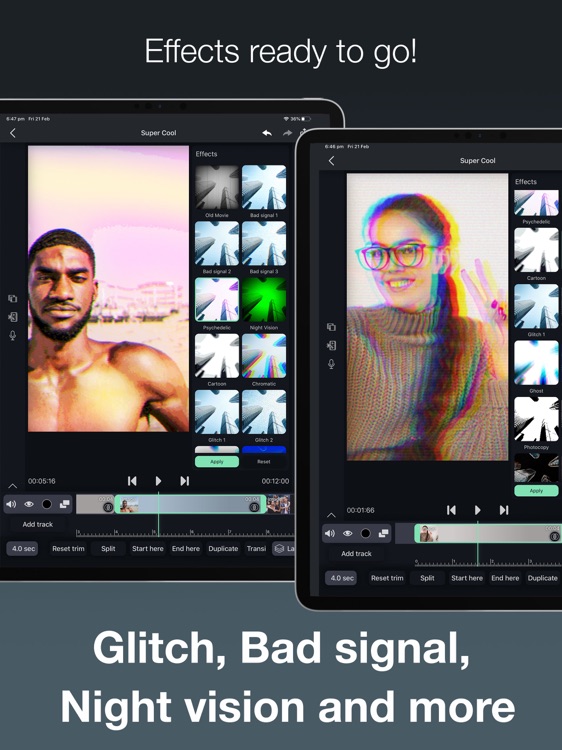562x750 pixels.
Task: Reset effect on left iPad
Action: (x=264, y=462)
